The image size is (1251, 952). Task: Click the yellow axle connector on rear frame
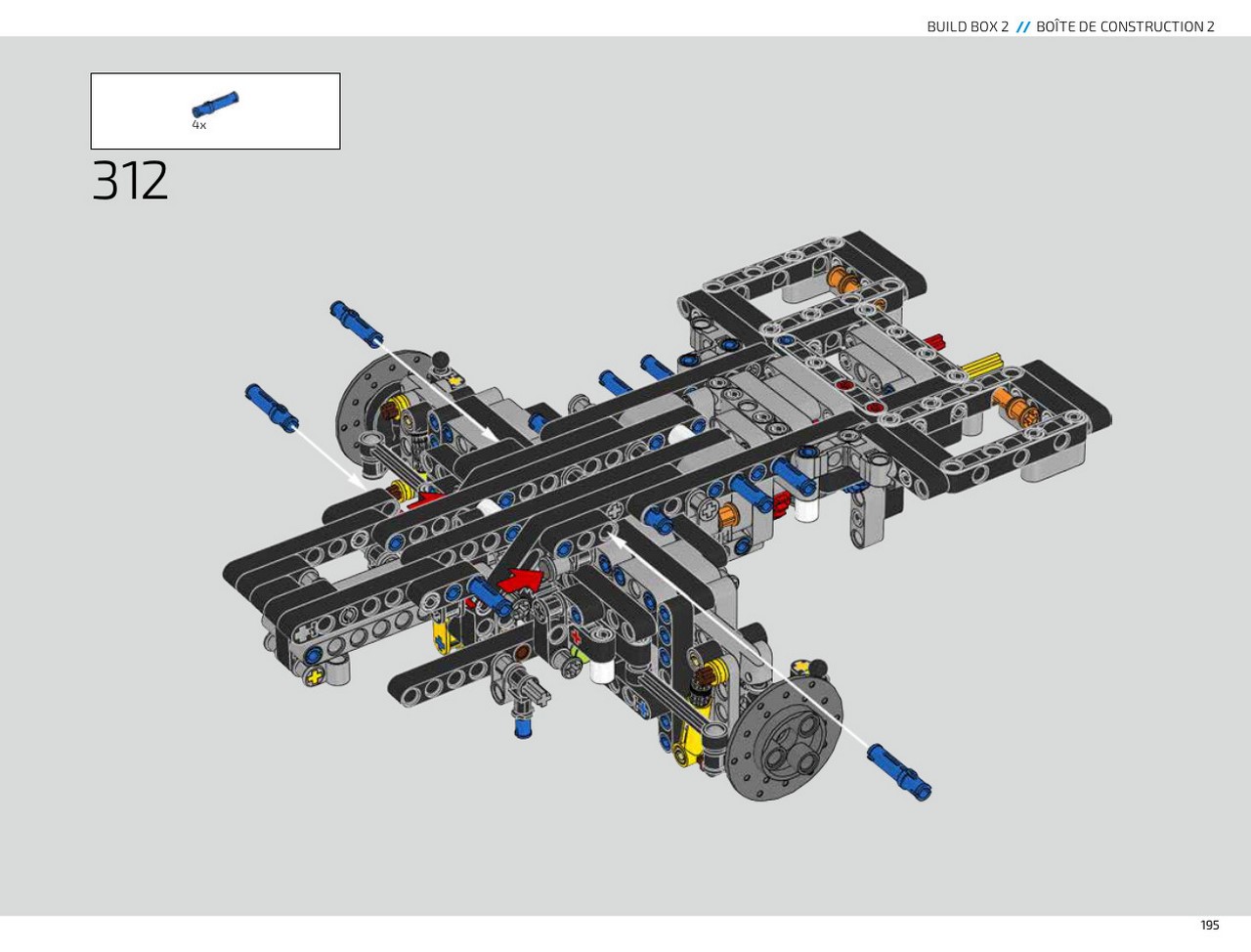981,365
